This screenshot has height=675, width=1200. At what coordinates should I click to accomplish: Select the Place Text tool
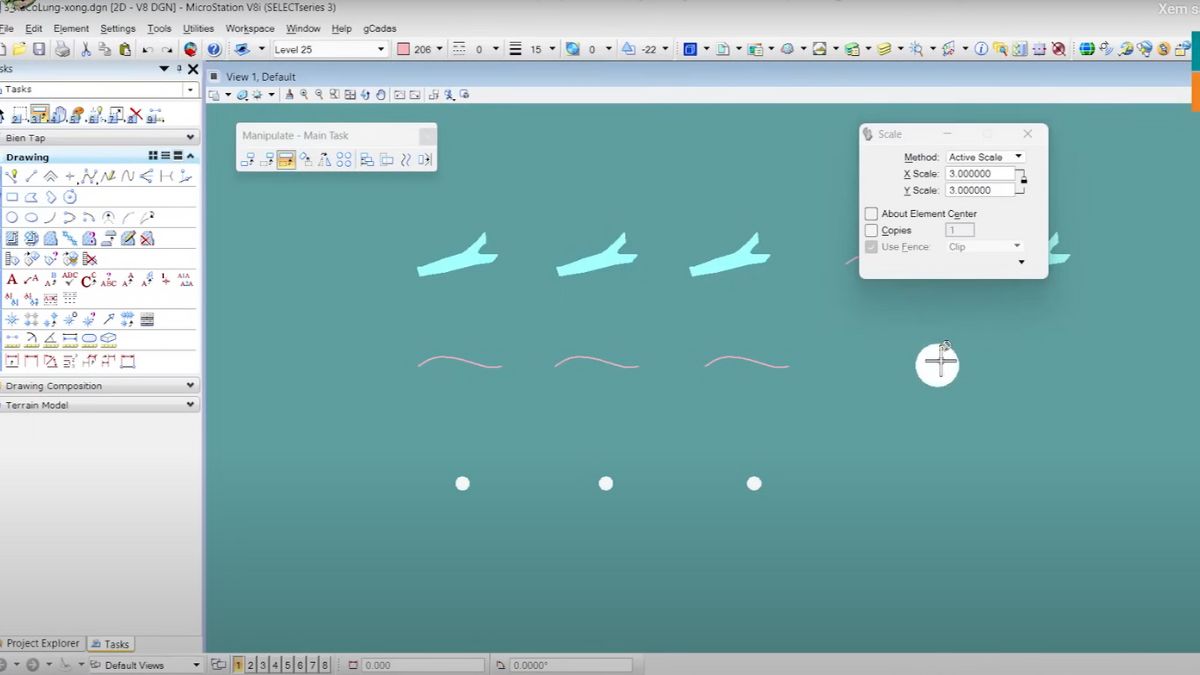tap(12, 280)
